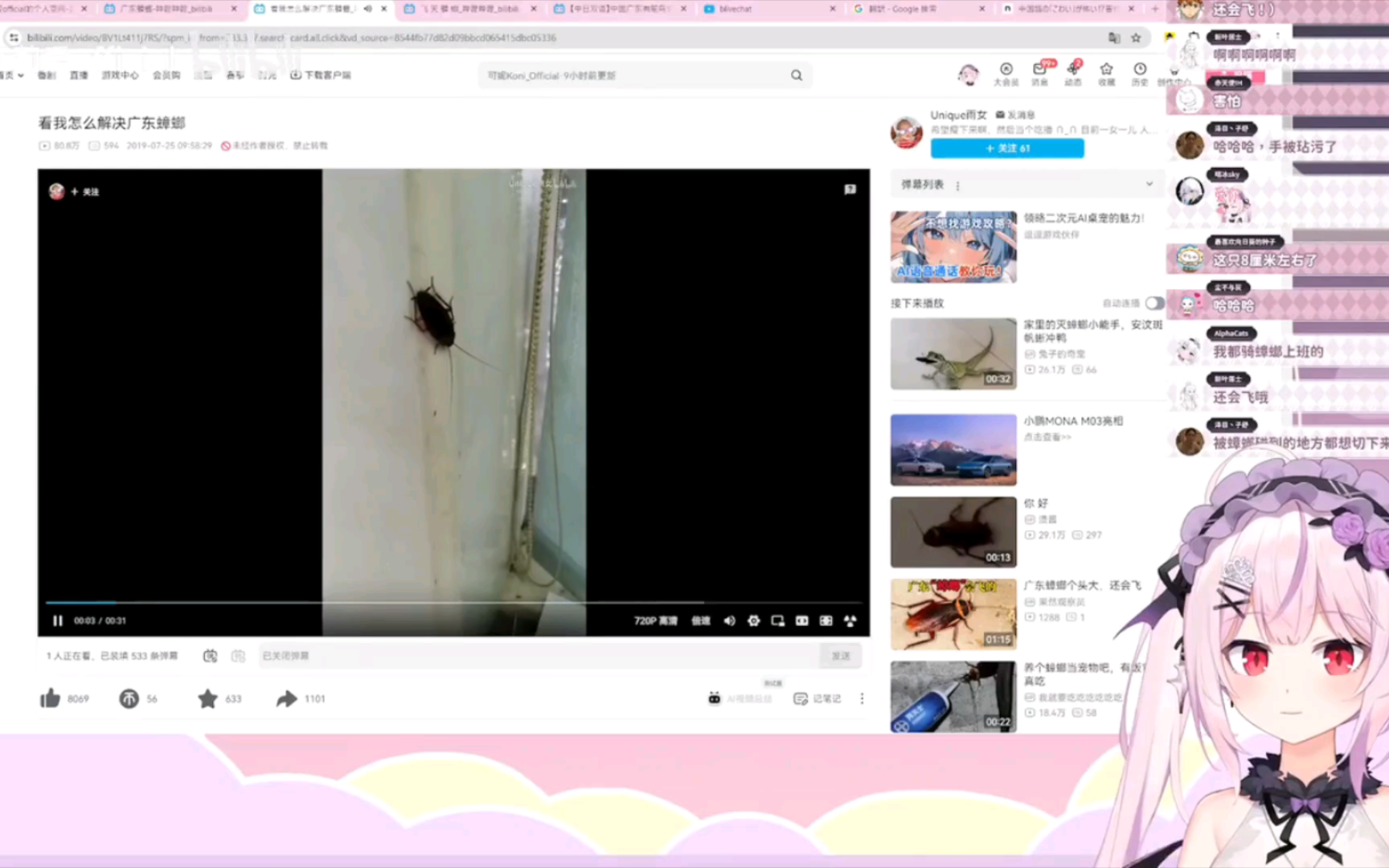Image resolution: width=1389 pixels, height=868 pixels.
Task: Open my profile avatar in header
Action: coord(969,75)
